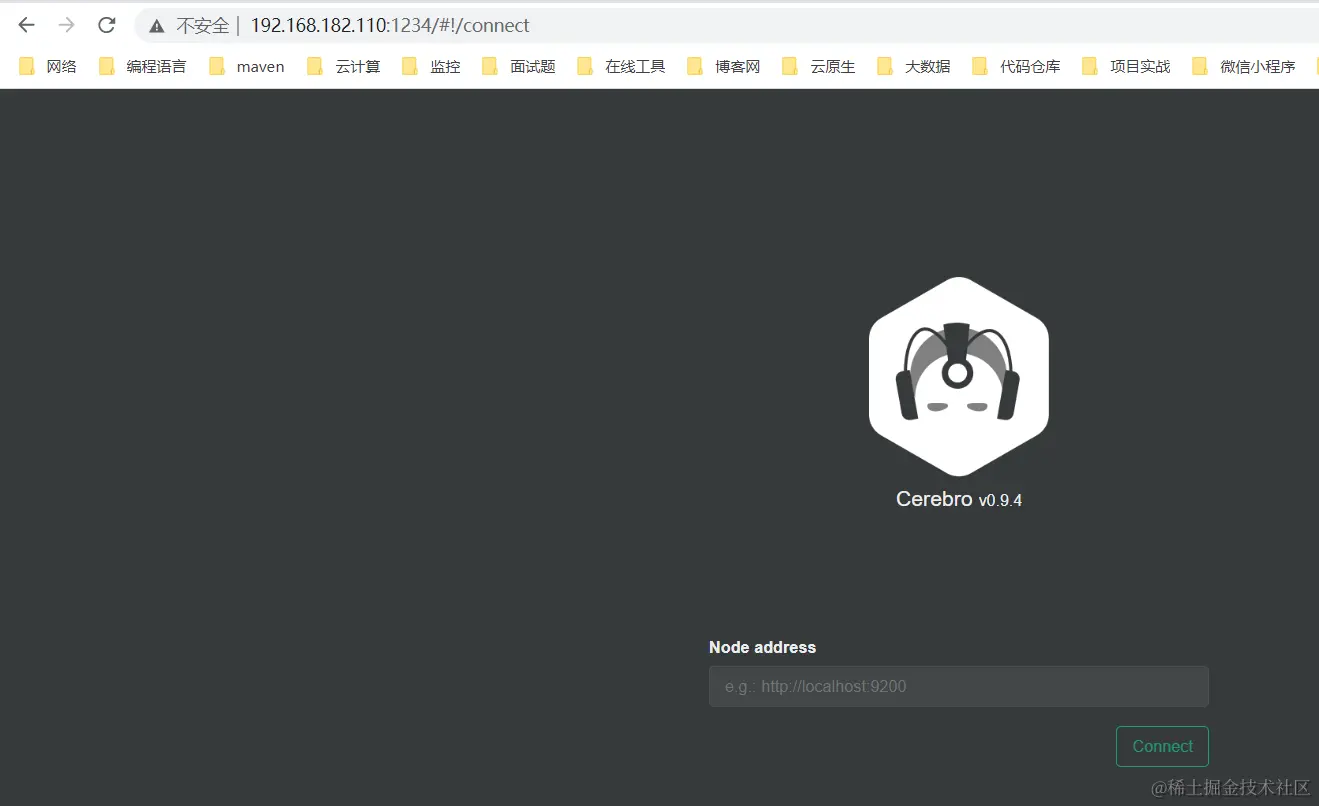1319x806 pixels.
Task: Open the 大数据 bookmark folder
Action: point(914,66)
